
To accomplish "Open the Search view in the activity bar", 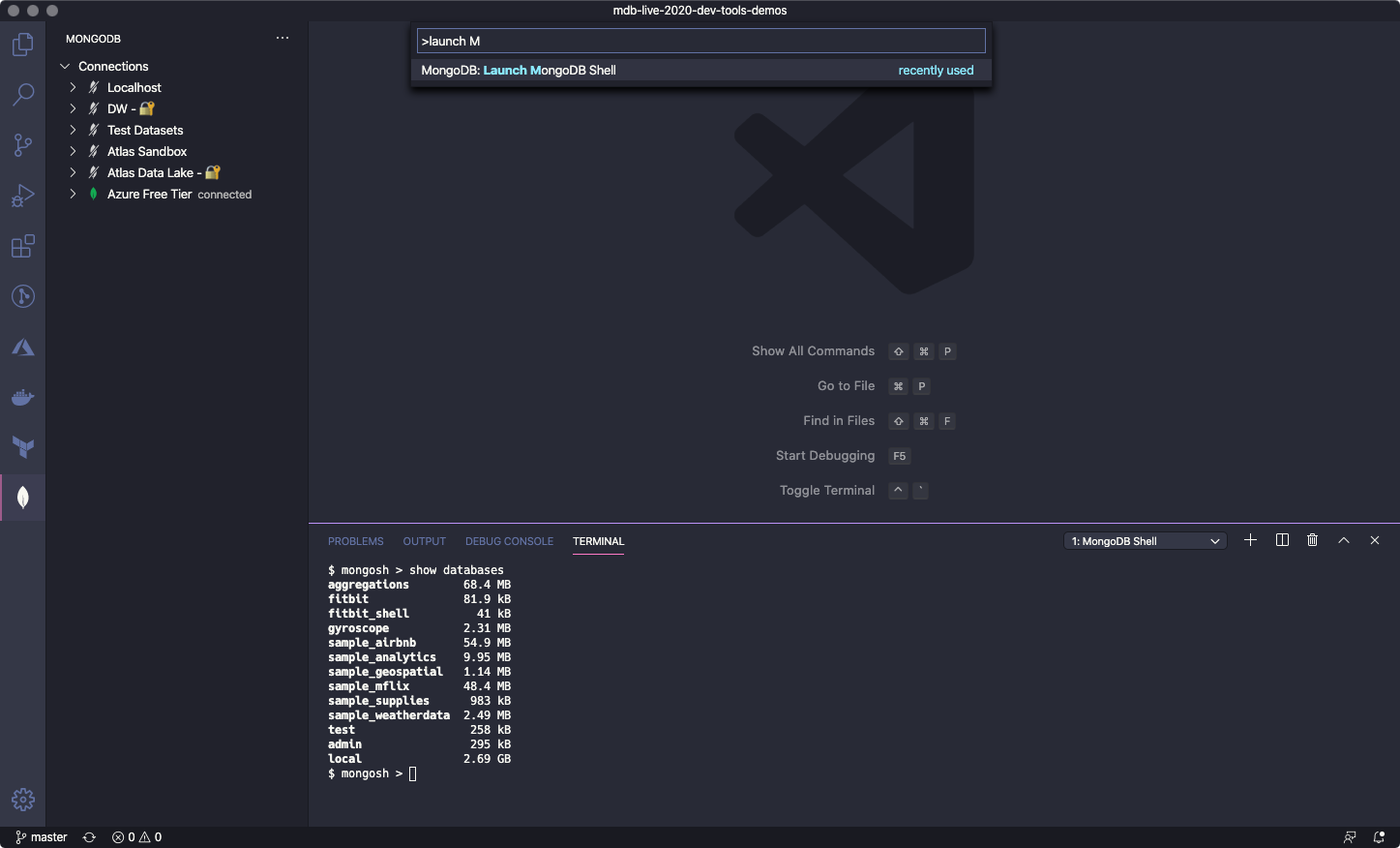I will point(22,95).
